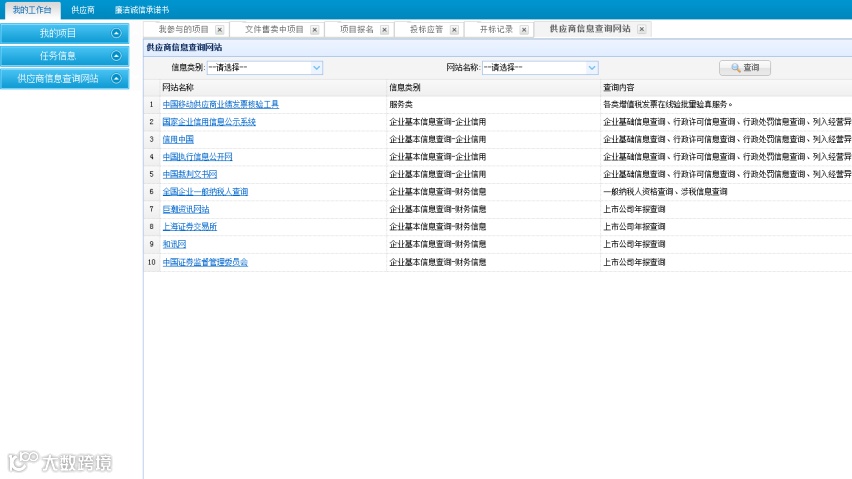Select 企业基本信息查询-财务信息 in 全国企业一般纳税人查询 row

(x=493, y=191)
